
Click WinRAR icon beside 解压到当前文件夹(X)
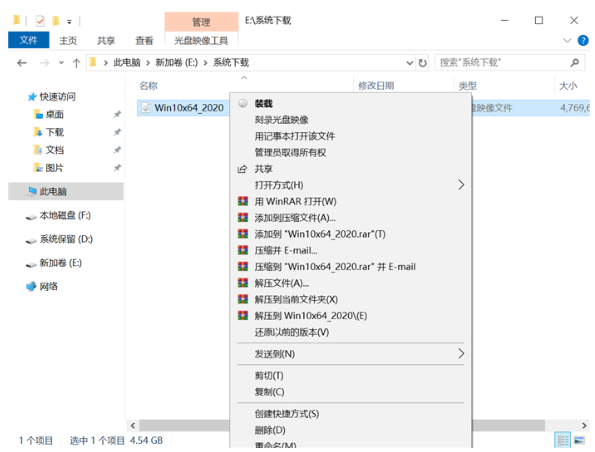point(243,299)
